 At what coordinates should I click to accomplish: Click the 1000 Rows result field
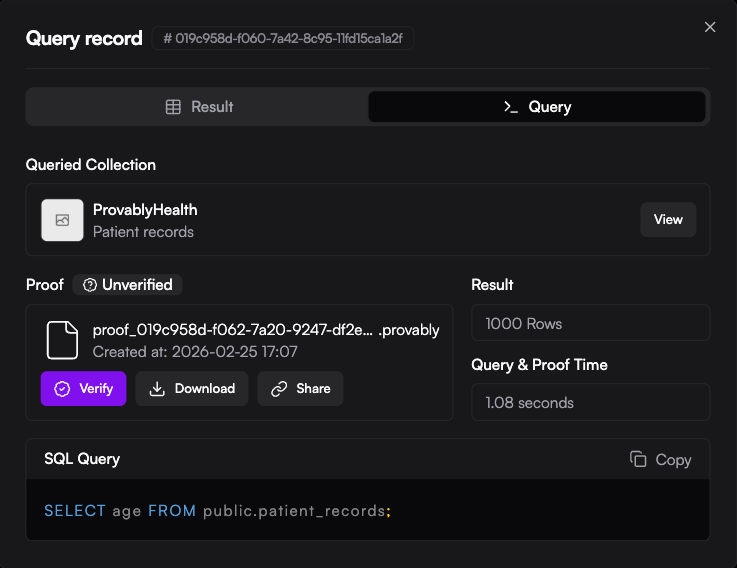click(590, 323)
